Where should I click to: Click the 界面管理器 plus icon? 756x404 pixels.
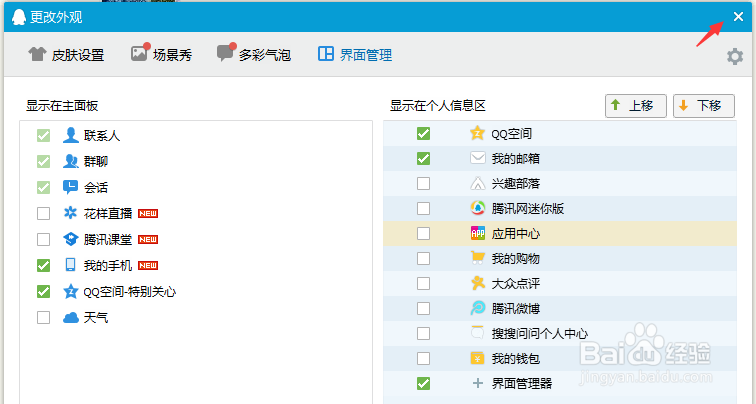coord(477,383)
